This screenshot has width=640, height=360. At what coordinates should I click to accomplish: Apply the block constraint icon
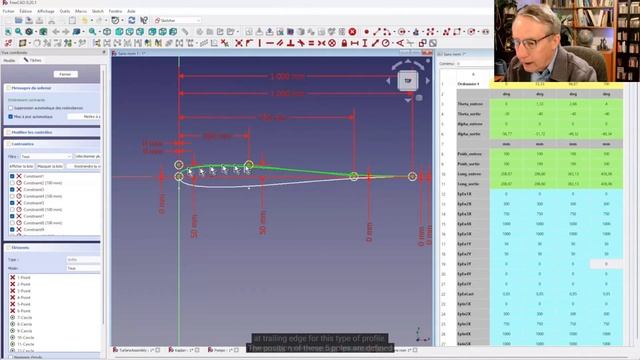pyautogui.click(x=332, y=43)
